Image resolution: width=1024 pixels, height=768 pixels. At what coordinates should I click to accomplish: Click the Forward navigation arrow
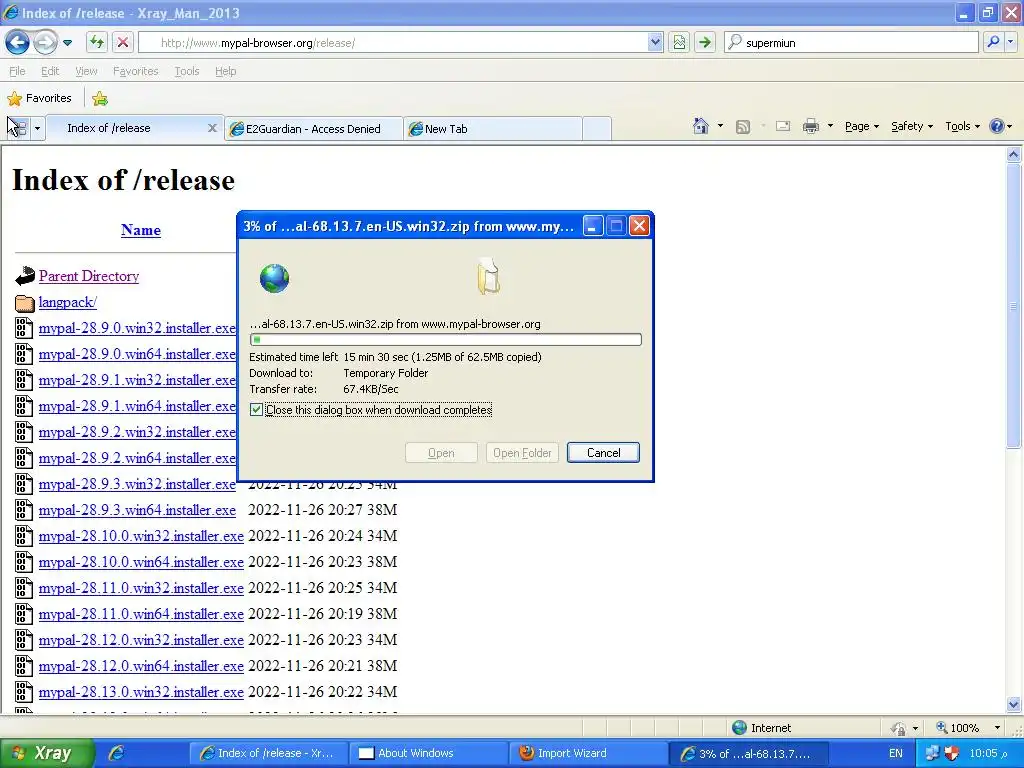pyautogui.click(x=45, y=43)
